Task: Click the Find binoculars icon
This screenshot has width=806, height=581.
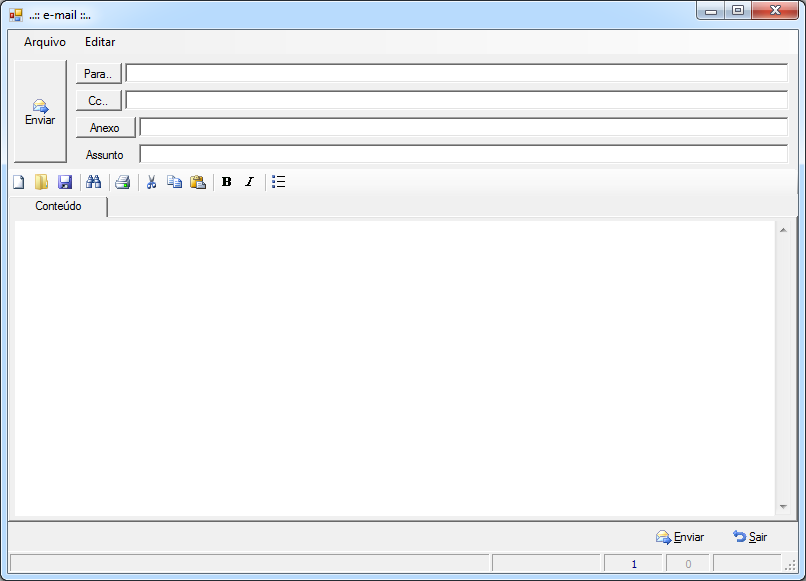Action: tap(94, 181)
